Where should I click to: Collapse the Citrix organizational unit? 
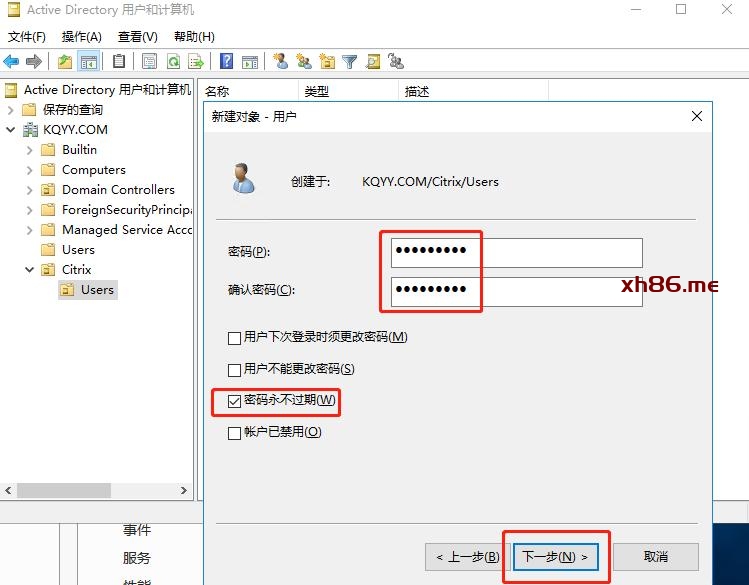coord(30,270)
